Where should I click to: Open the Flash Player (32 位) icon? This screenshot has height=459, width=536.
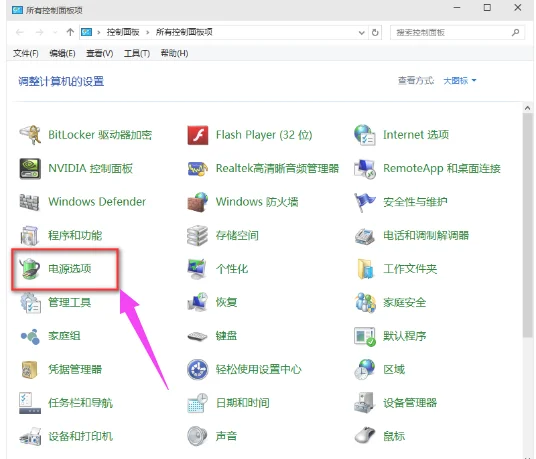point(198,135)
